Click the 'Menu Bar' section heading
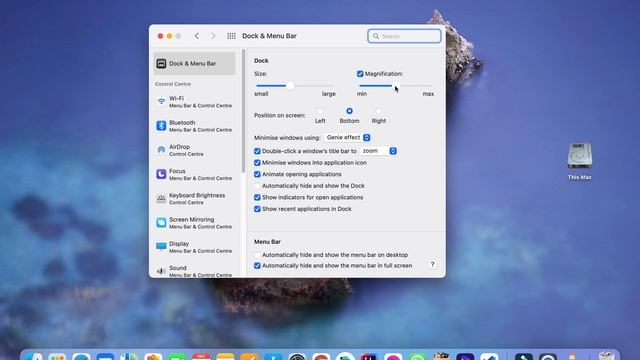Screen dimensions: 640x360 267,242
